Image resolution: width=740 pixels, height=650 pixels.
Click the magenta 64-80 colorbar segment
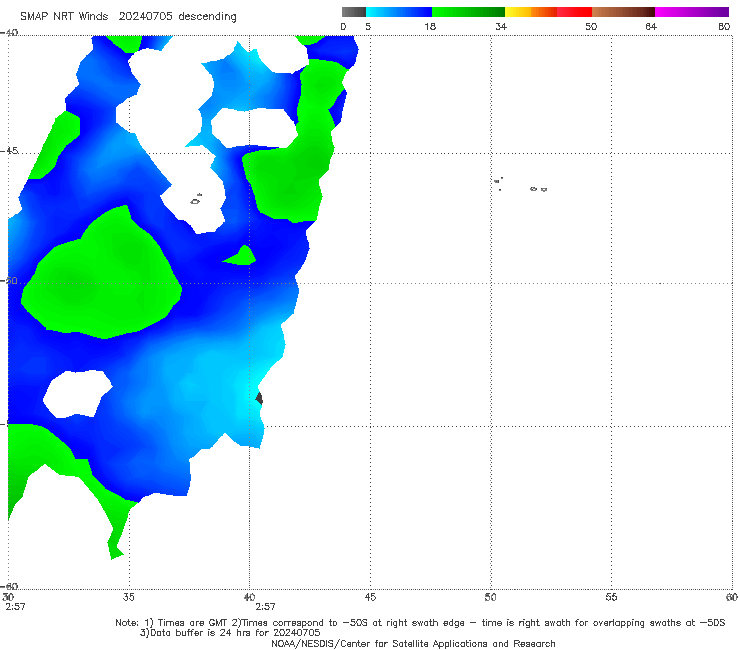click(x=692, y=12)
